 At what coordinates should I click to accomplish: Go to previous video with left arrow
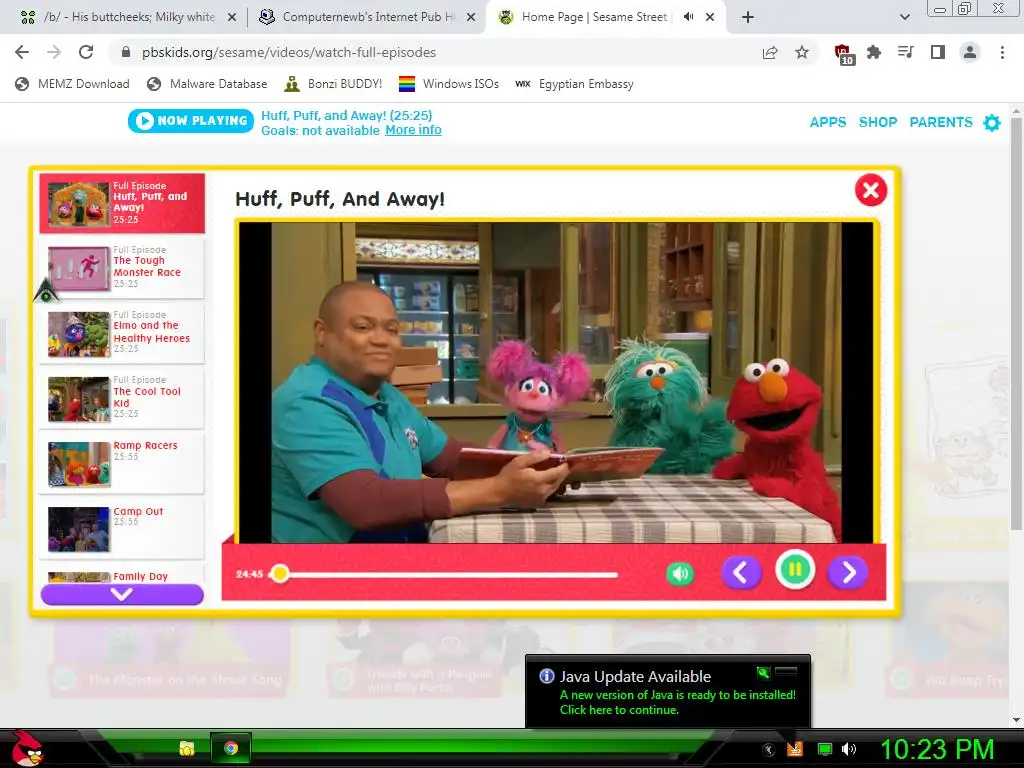[x=741, y=573]
